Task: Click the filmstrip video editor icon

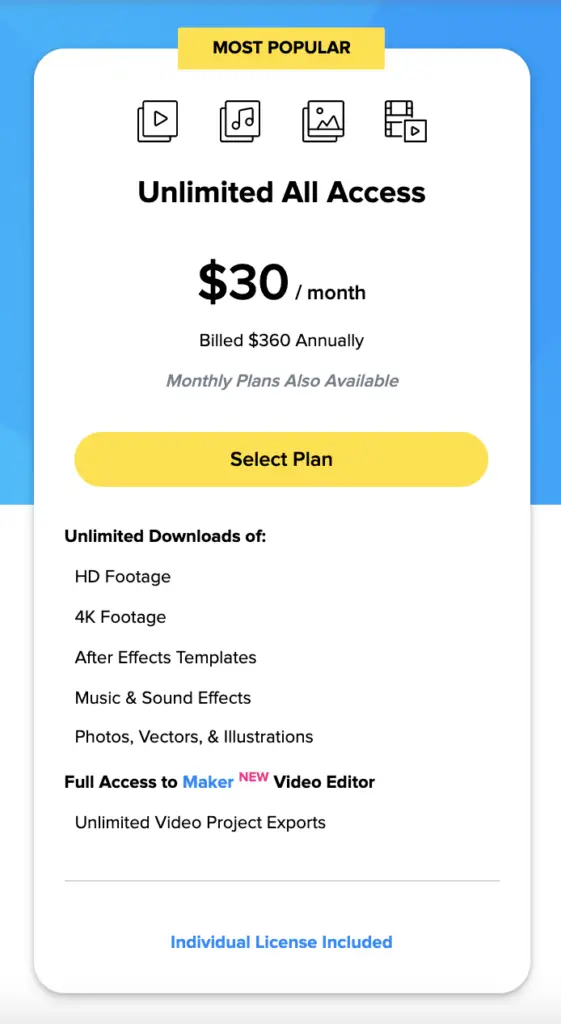Action: [406, 121]
